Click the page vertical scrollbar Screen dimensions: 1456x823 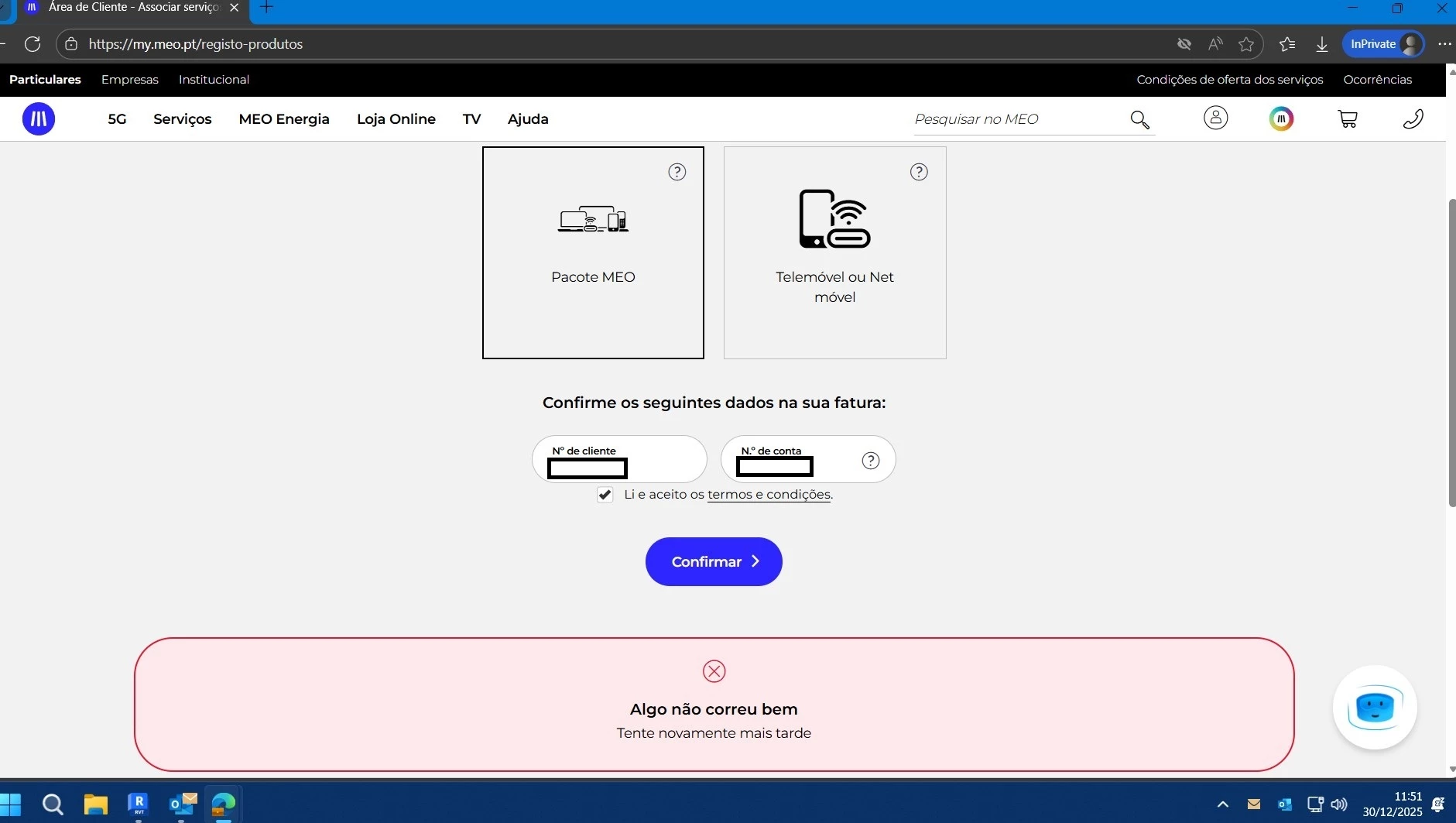coord(1451,352)
